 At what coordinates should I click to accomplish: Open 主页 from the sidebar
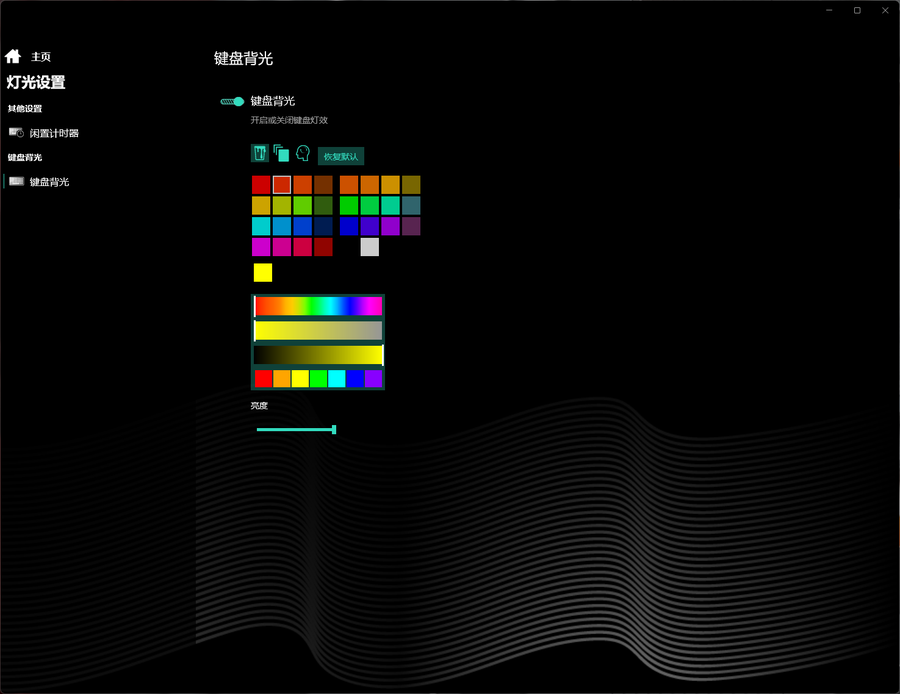pos(41,57)
